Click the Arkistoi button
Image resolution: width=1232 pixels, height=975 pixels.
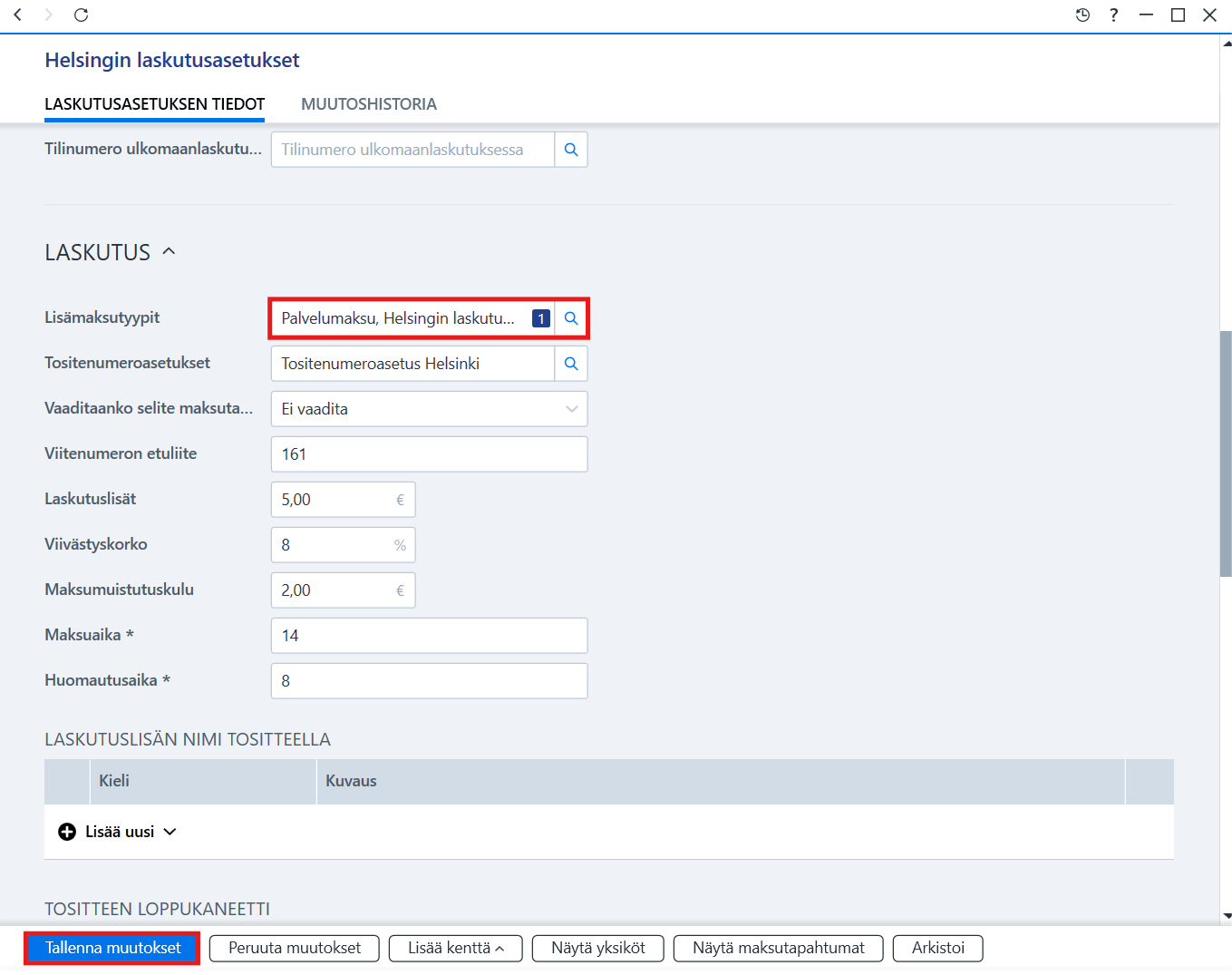938,948
